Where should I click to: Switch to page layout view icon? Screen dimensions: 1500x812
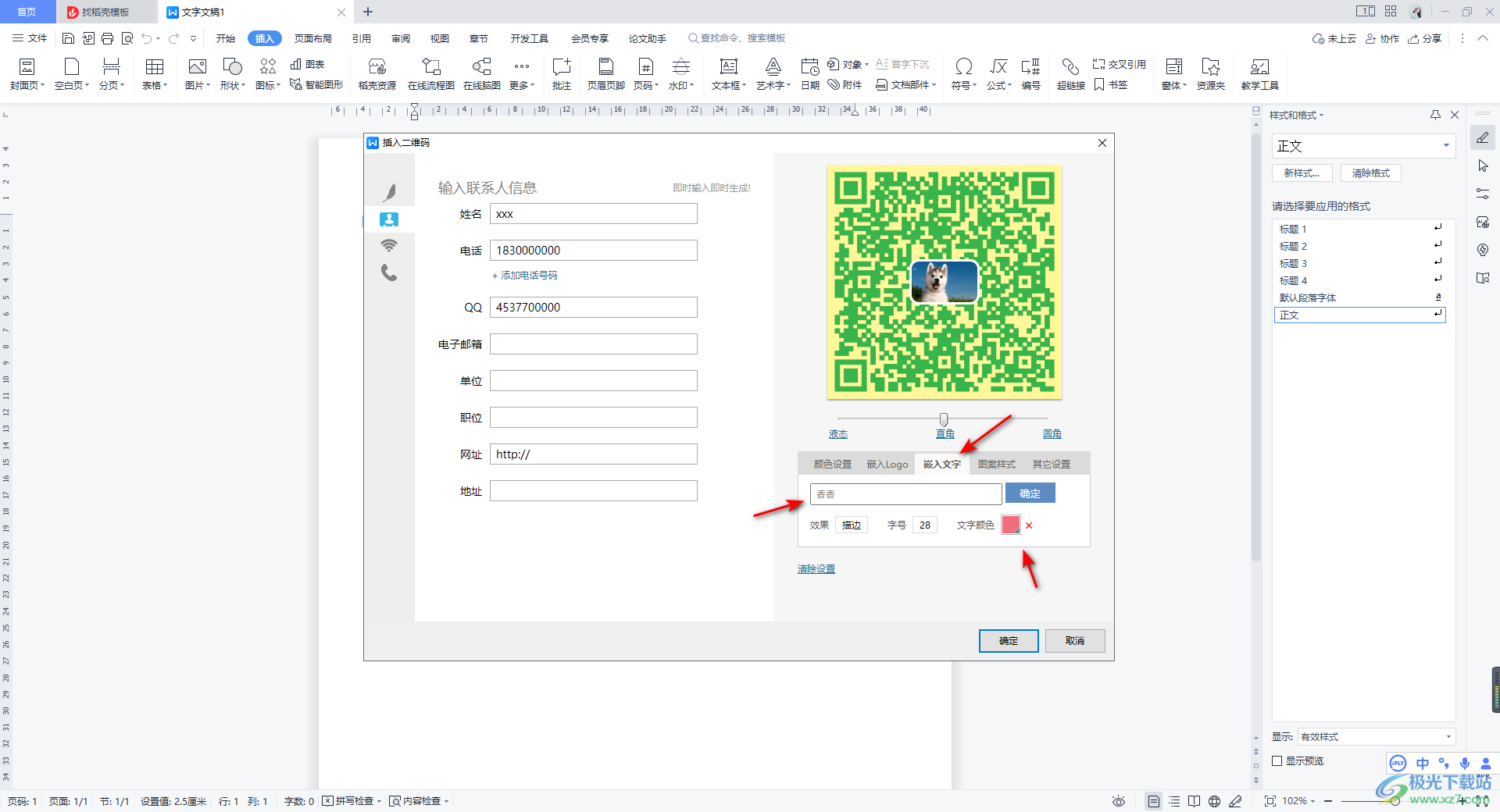click(1153, 801)
